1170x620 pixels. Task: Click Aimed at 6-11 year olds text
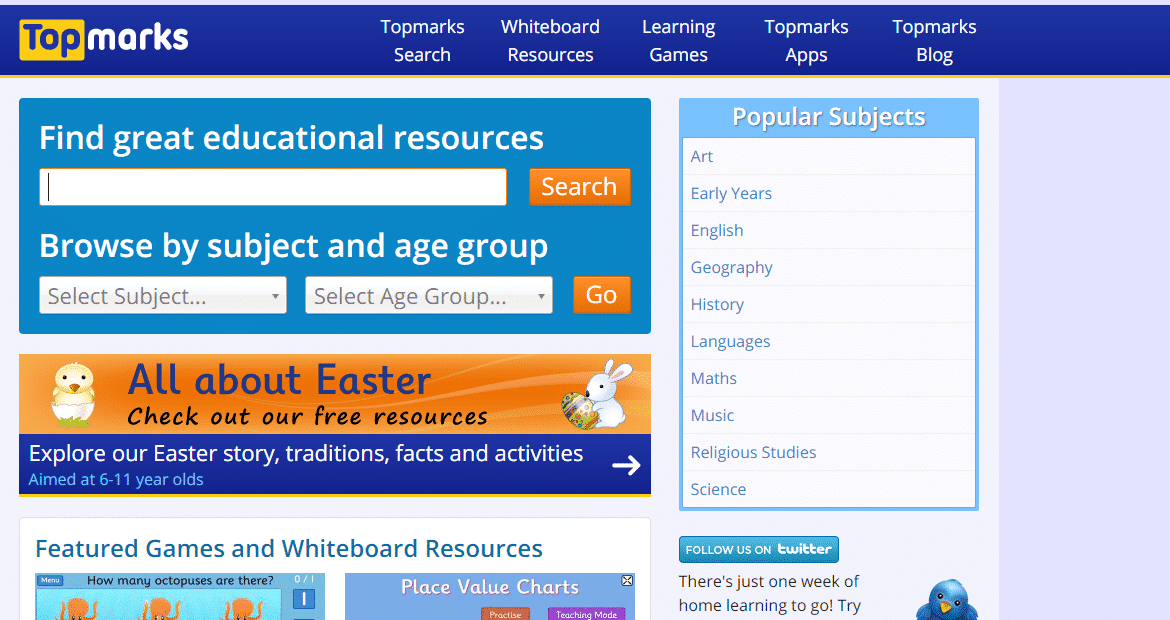(116, 480)
